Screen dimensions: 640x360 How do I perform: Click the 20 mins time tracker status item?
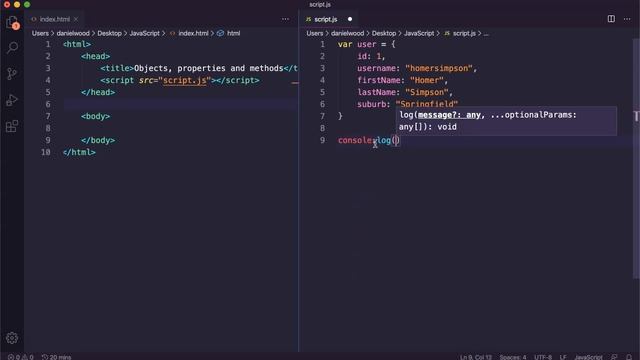[x=56, y=357]
